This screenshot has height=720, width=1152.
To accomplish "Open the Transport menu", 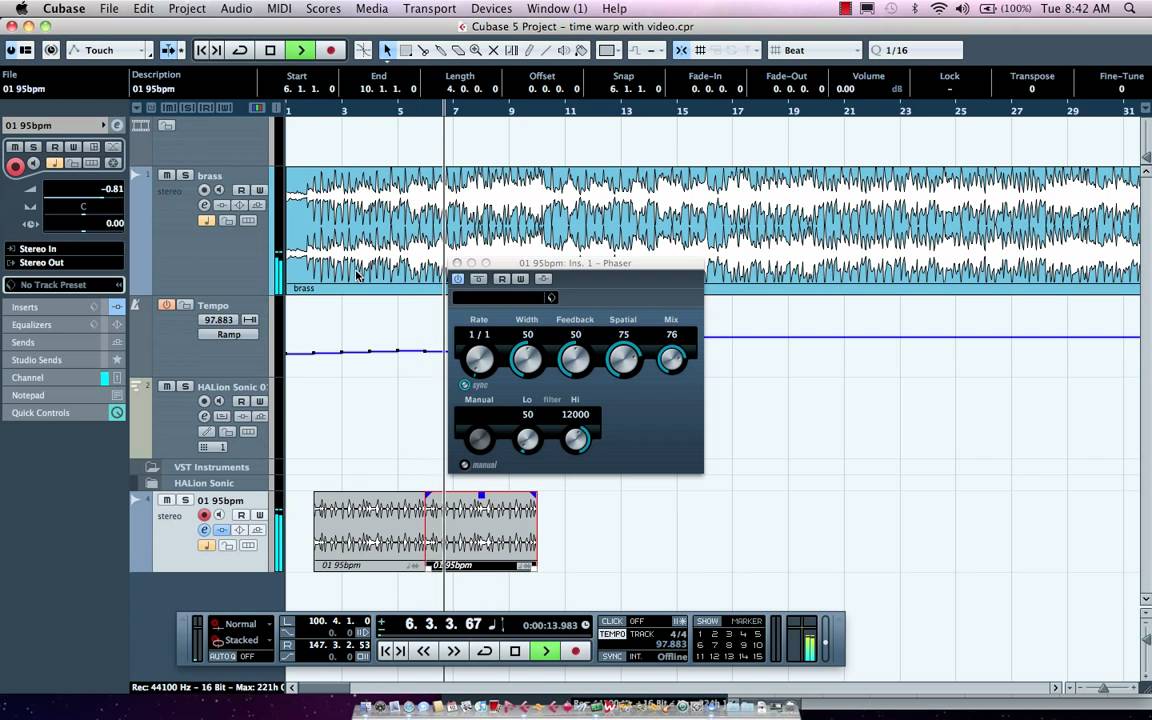I will [429, 9].
